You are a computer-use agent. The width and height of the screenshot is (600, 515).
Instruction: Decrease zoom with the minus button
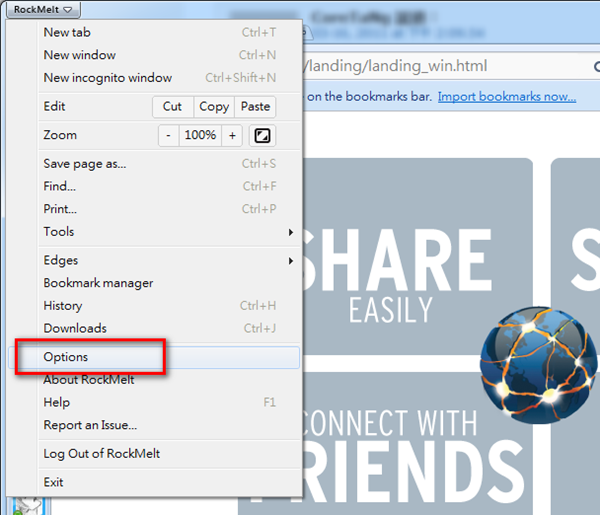[168, 135]
